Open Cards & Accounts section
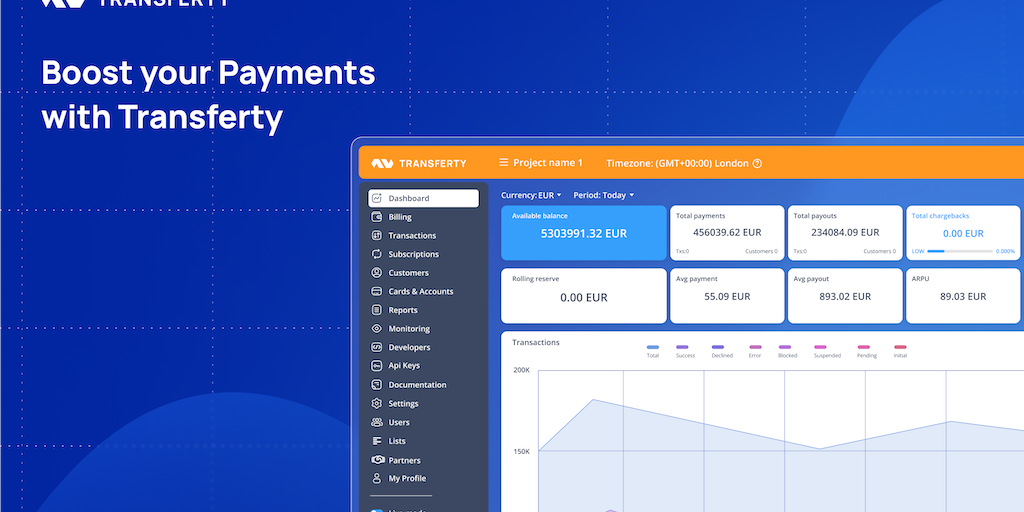This screenshot has height=512, width=1024. coord(421,291)
